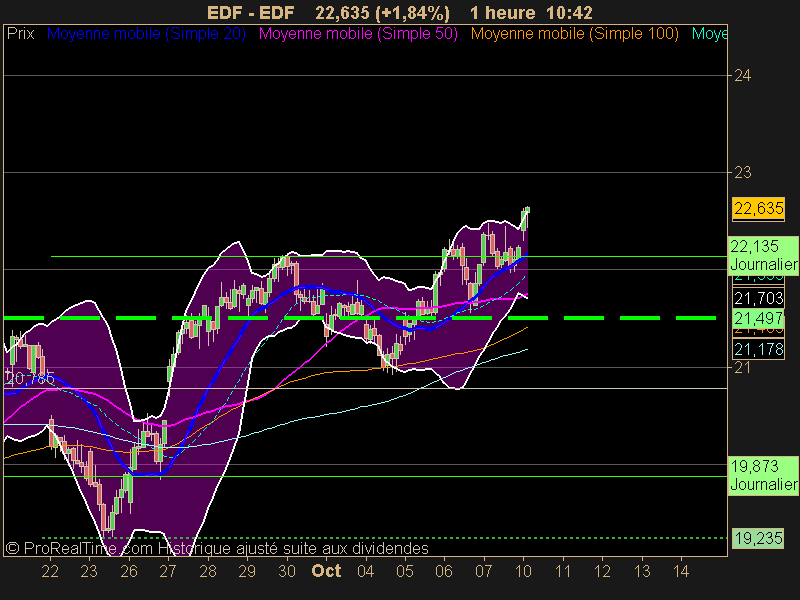The width and height of the screenshot is (800, 600).
Task: Click the current price tag 22,635
Action: (x=758, y=209)
